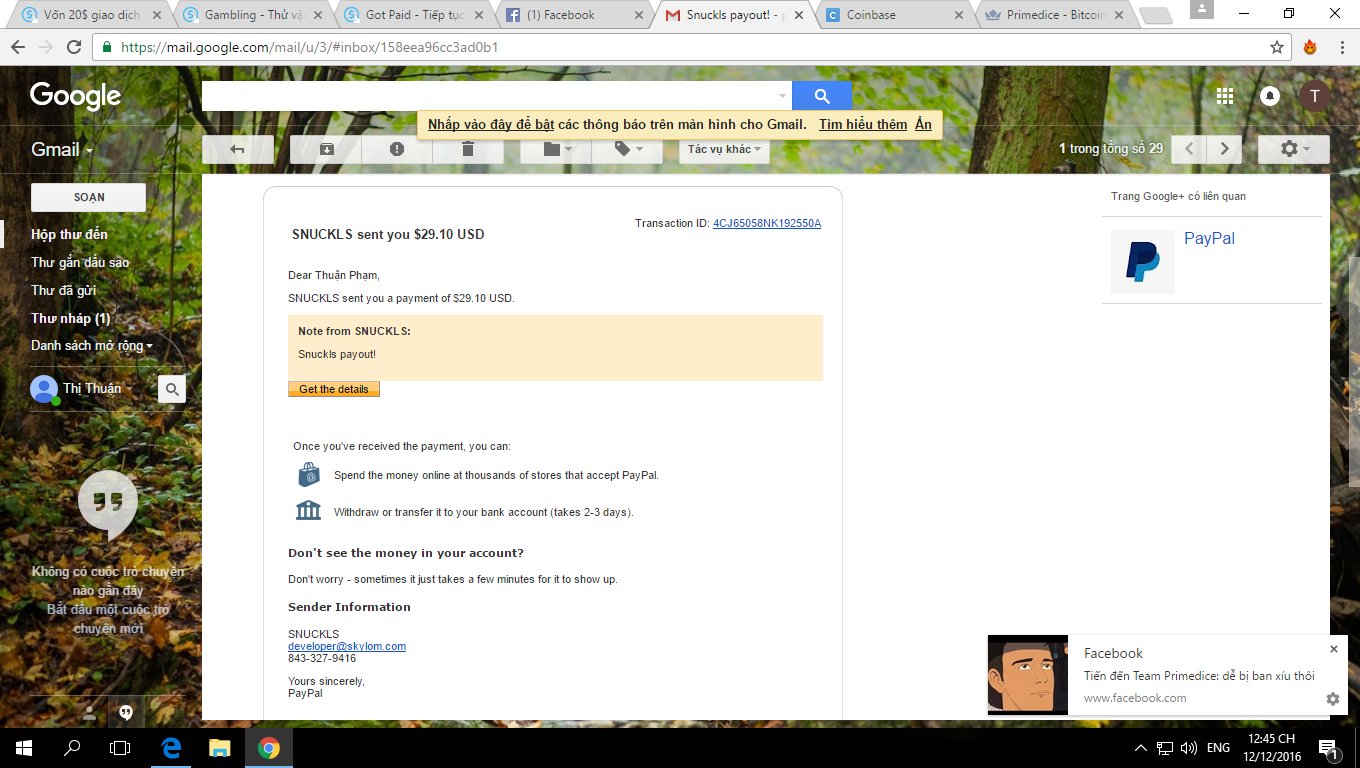Switch to Hangouts conversations tab icon
Screen dimensions: 1360x768
point(126,713)
